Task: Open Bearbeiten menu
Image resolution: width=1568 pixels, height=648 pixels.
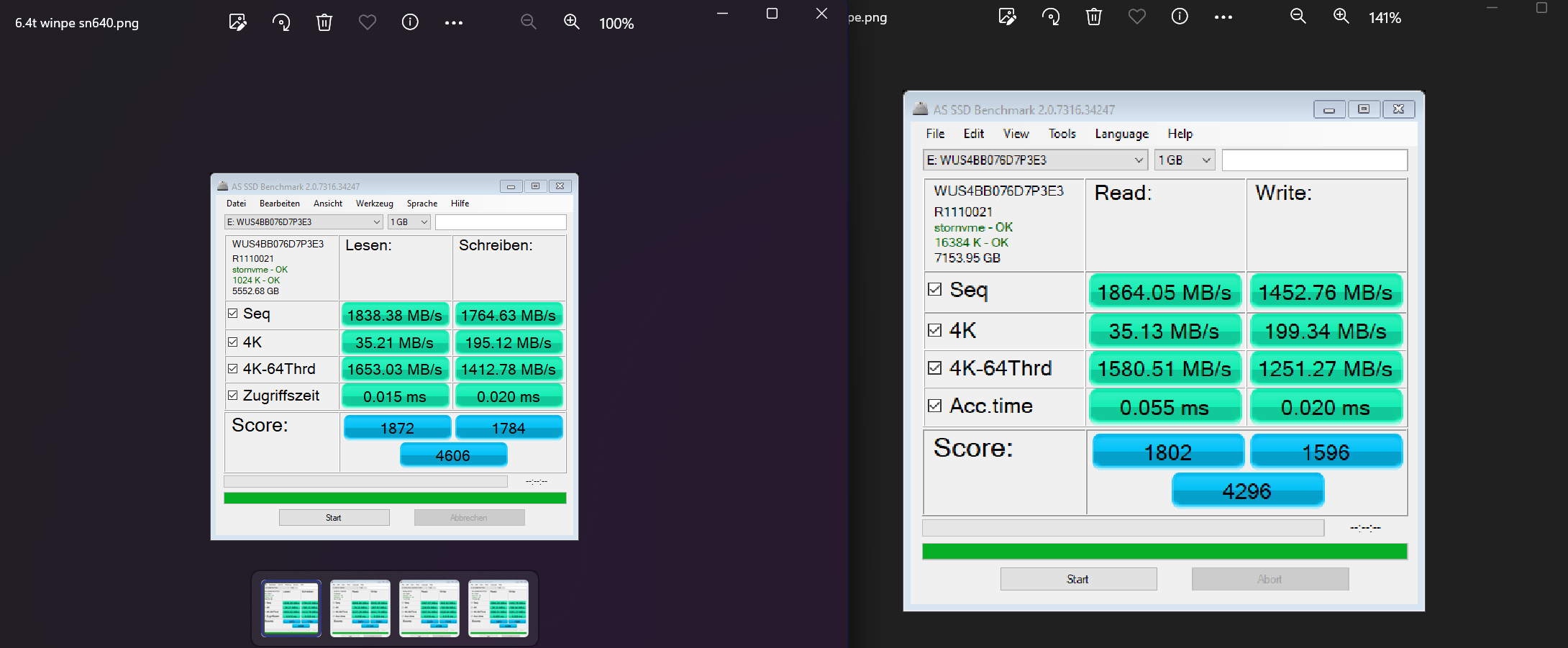Action: (280, 204)
